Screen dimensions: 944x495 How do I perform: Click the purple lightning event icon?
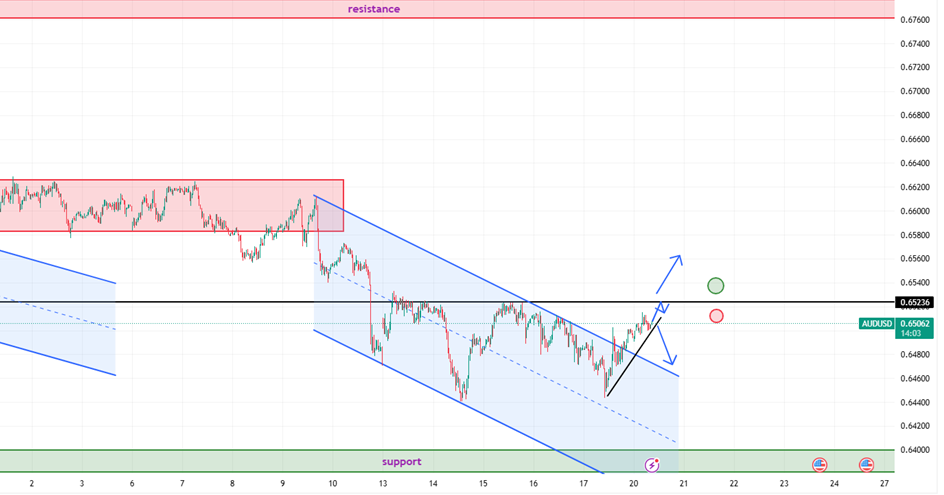point(652,465)
